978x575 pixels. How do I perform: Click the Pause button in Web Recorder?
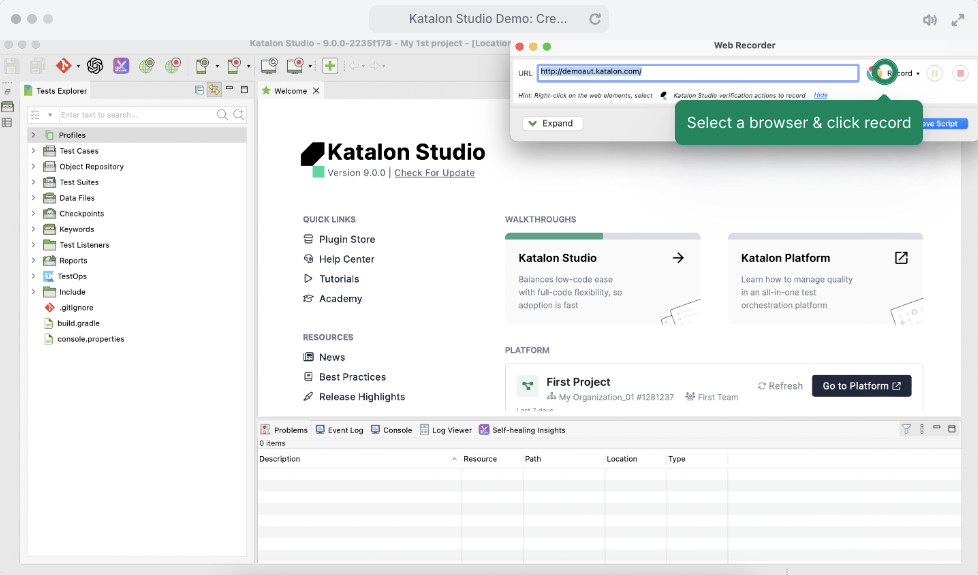click(x=935, y=73)
